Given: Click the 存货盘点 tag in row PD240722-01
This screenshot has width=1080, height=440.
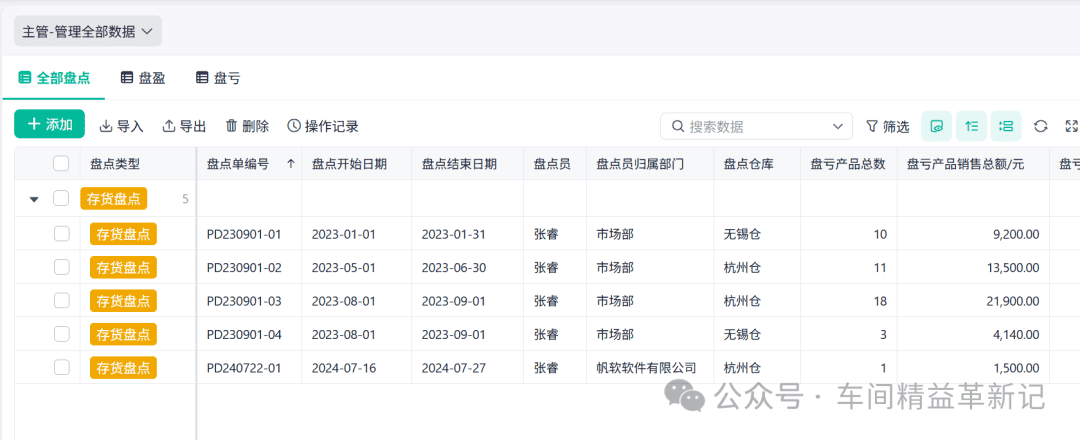Looking at the screenshot, I should (123, 368).
